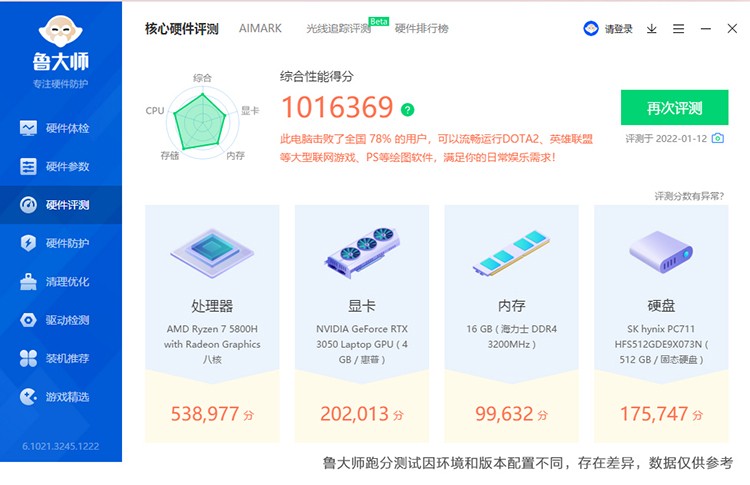Click the 请登录 login link
750x485 pixels.
[x=618, y=29]
